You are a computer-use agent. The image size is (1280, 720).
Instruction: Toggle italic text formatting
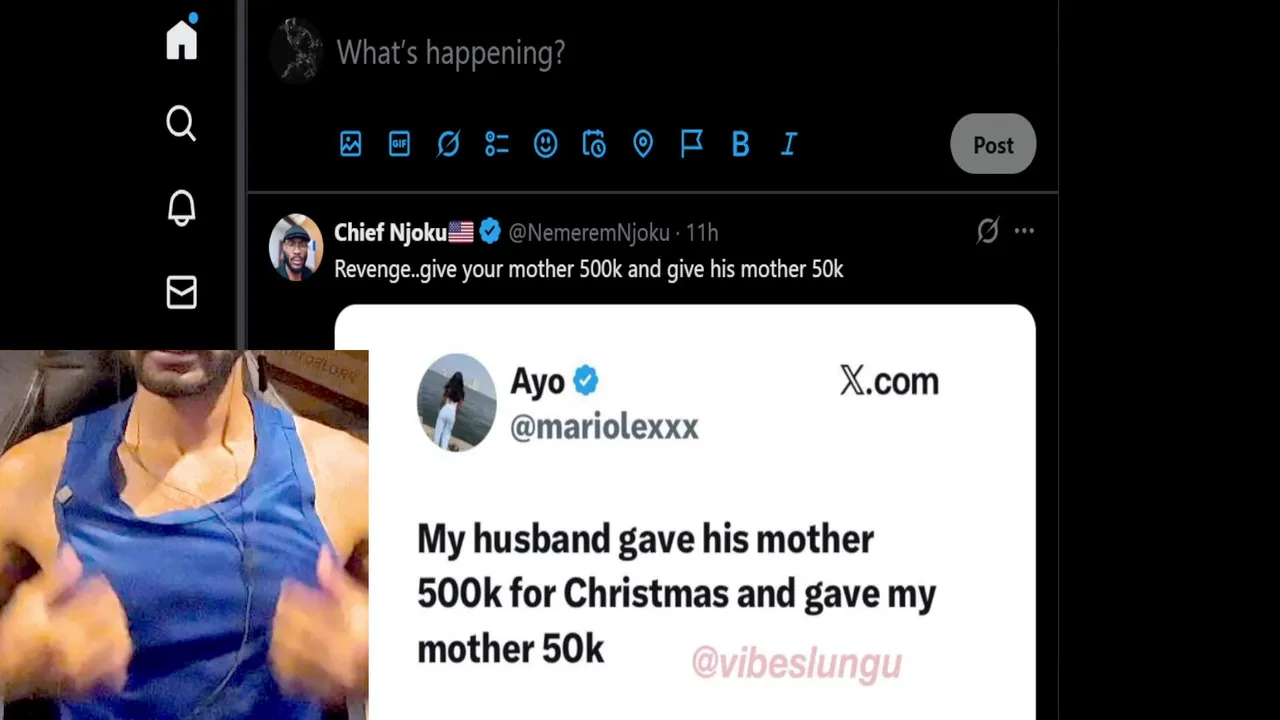point(788,145)
